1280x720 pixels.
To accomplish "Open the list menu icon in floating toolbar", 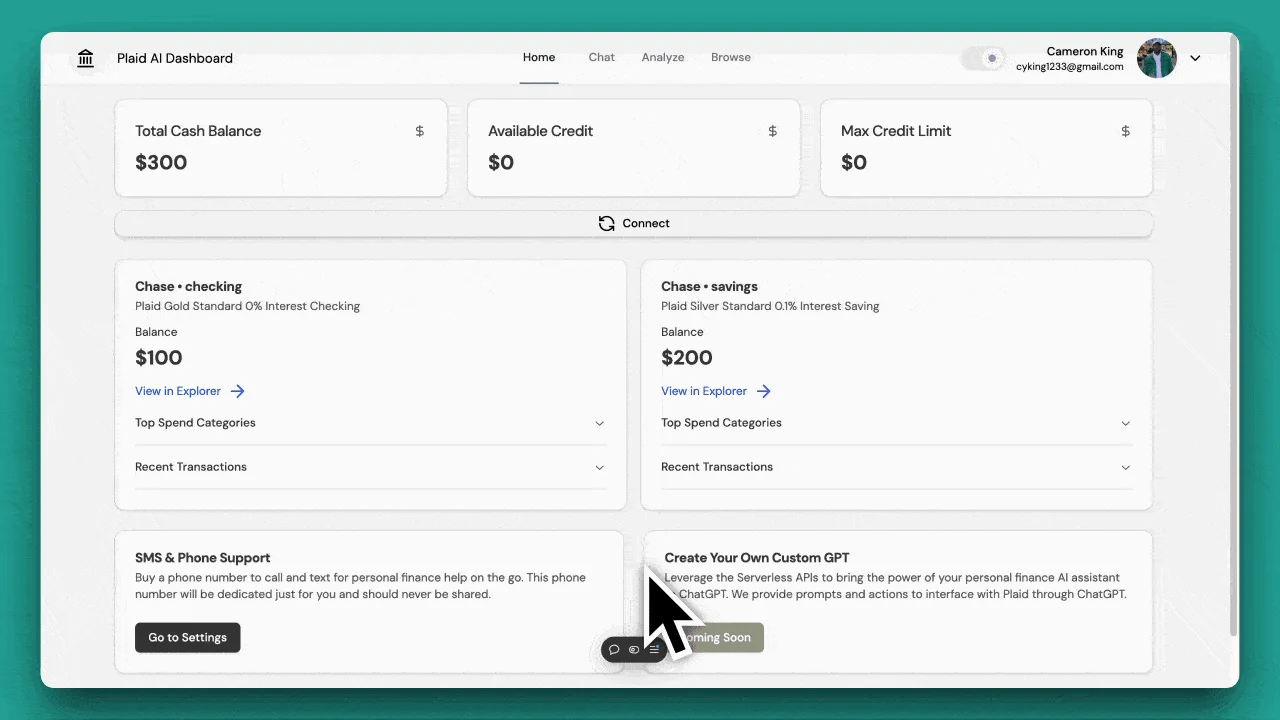I will pyautogui.click(x=654, y=650).
